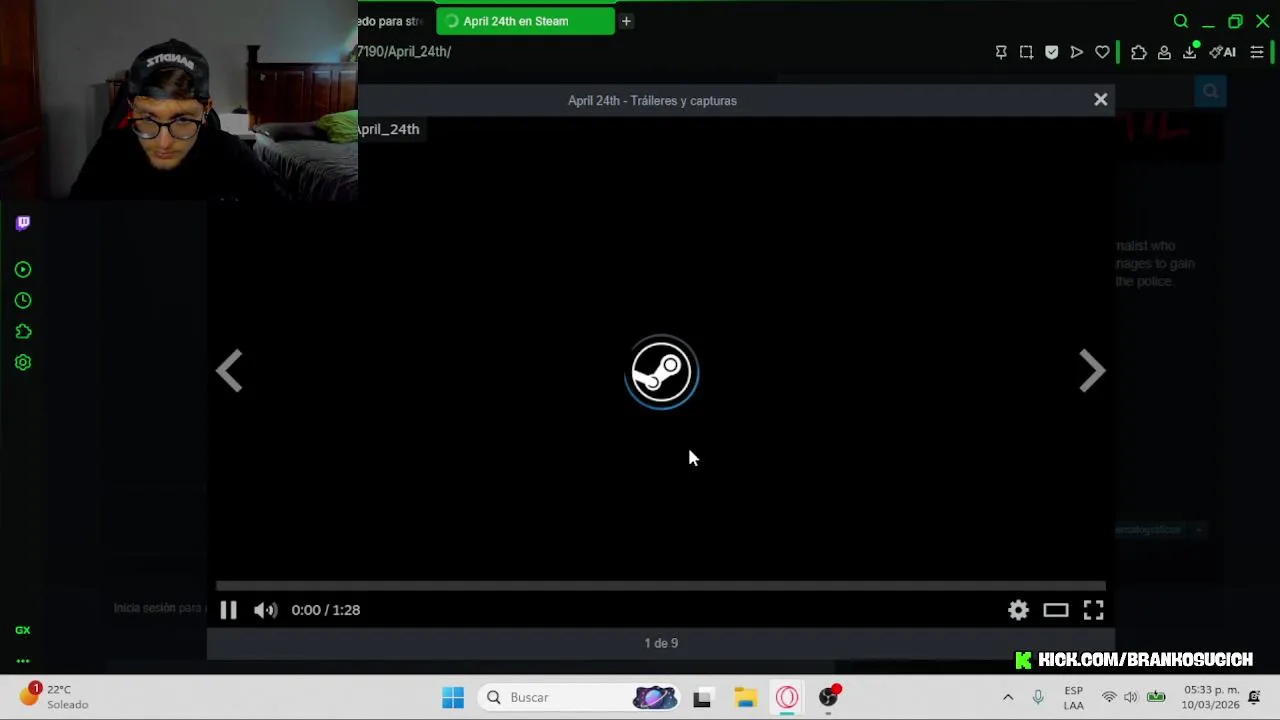The image size is (1280, 720).
Task: Bookmark page with heart icon
Action: [x=1102, y=52]
